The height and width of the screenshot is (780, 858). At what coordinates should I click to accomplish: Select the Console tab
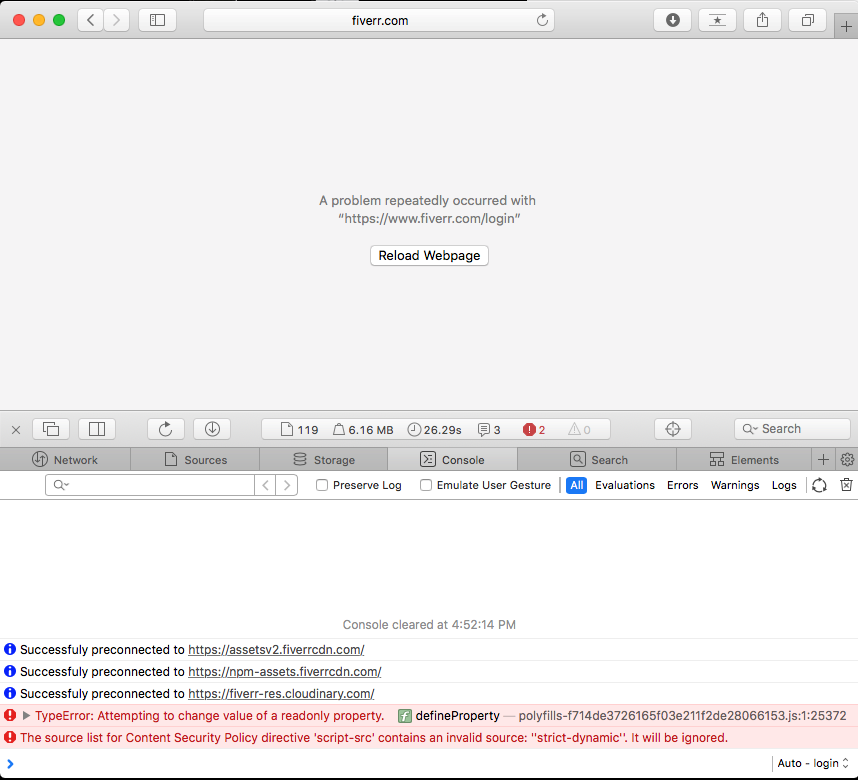point(453,460)
